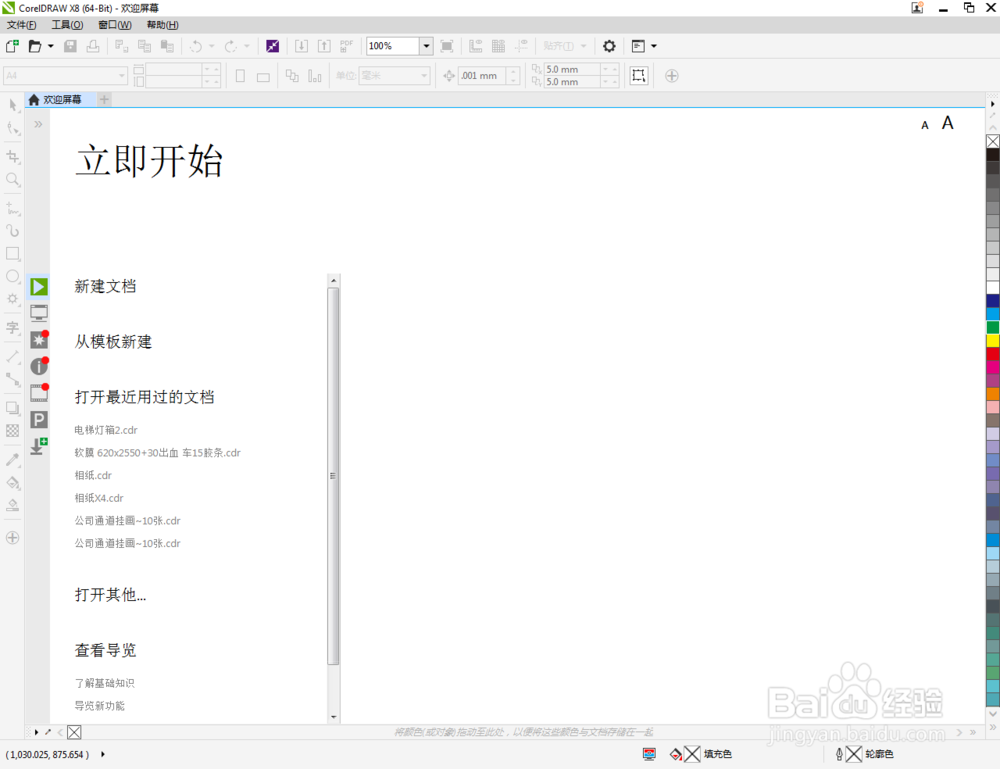Select the Interactive Fill bucket tool
1000x769 pixels.
pyautogui.click(x=13, y=483)
